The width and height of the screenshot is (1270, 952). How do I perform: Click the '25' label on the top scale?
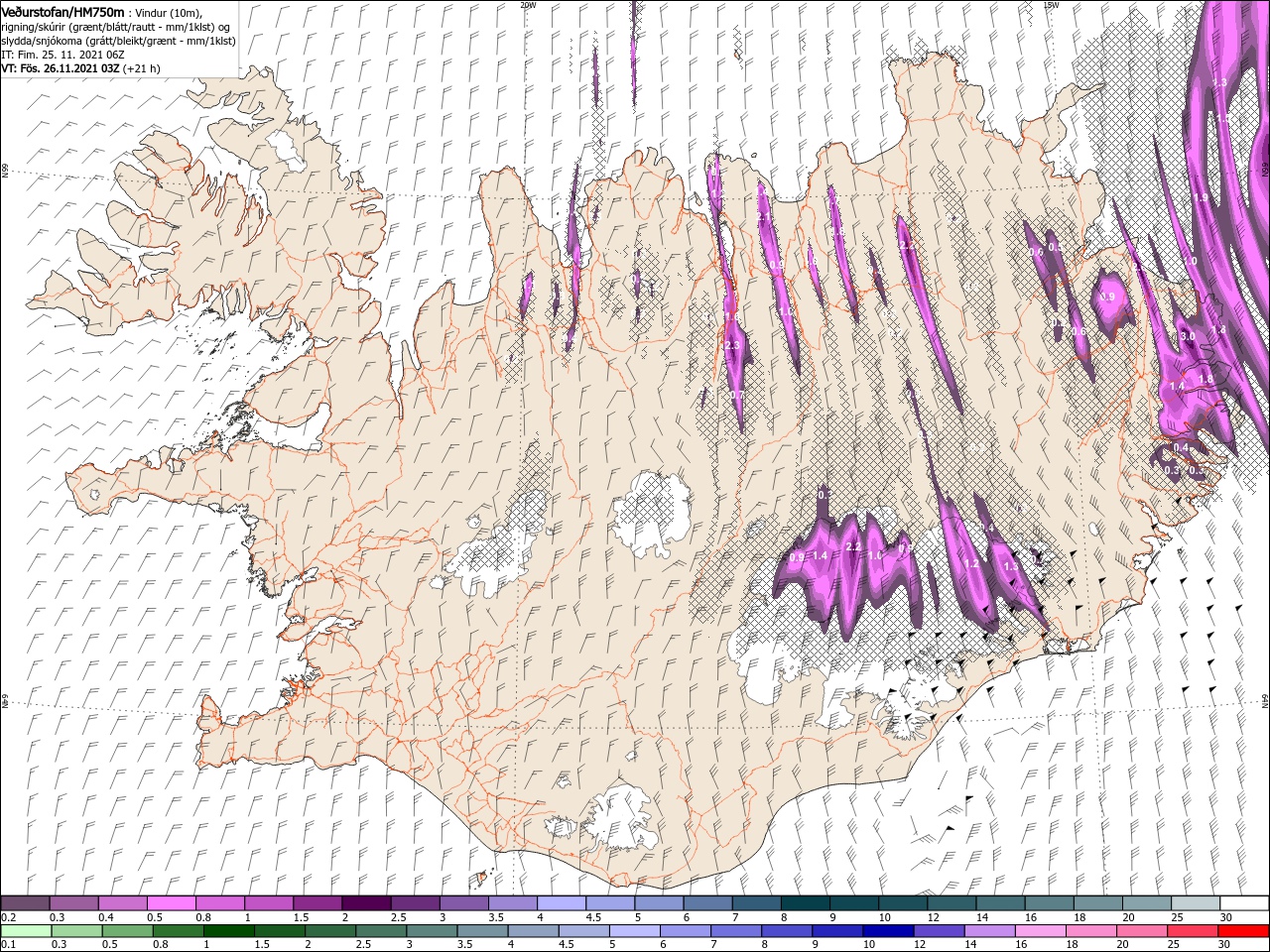point(1180,917)
